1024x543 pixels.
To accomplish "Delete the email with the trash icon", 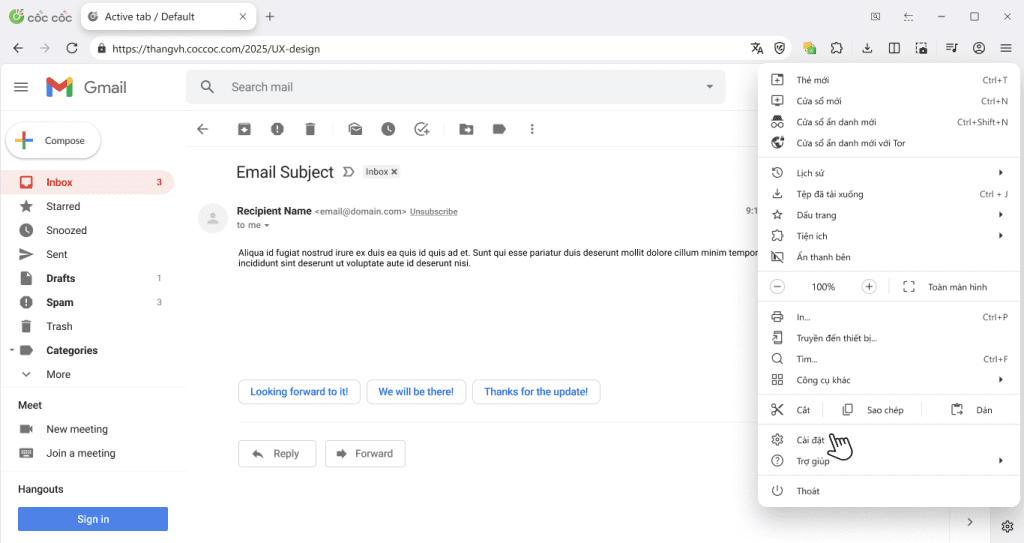I will 310,129.
